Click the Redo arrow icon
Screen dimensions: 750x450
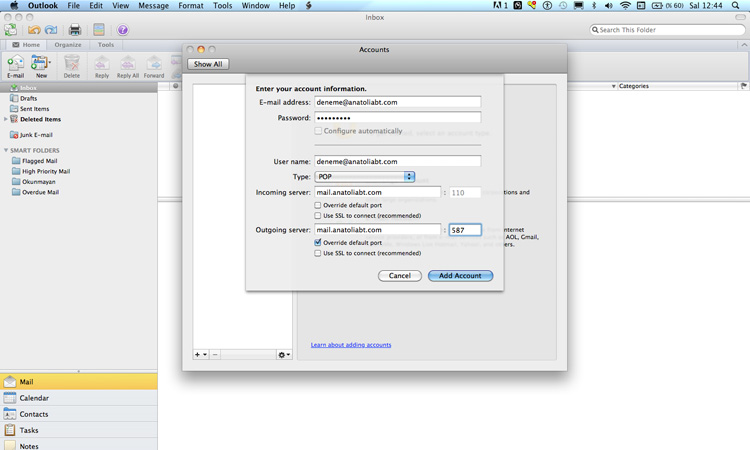pyautogui.click(x=51, y=30)
